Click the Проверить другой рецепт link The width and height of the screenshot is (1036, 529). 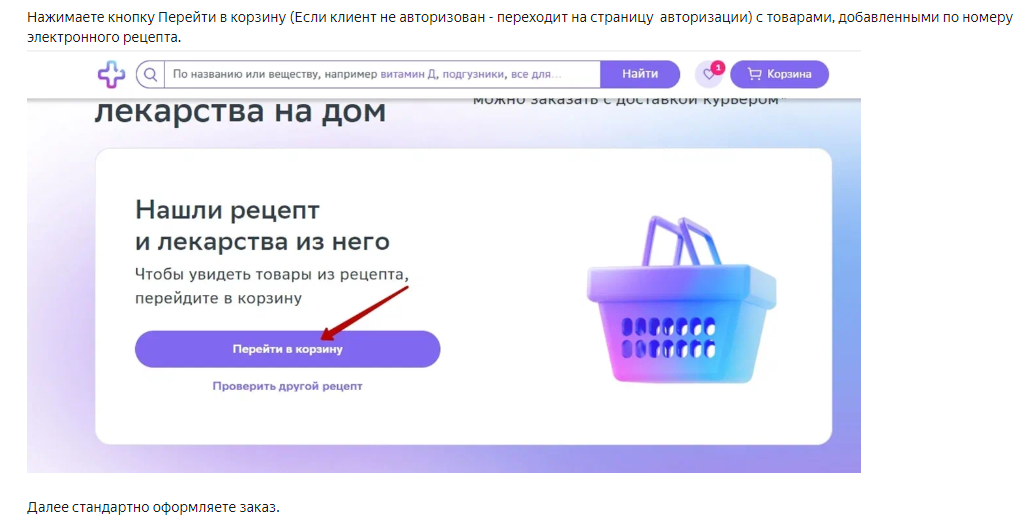click(287, 386)
